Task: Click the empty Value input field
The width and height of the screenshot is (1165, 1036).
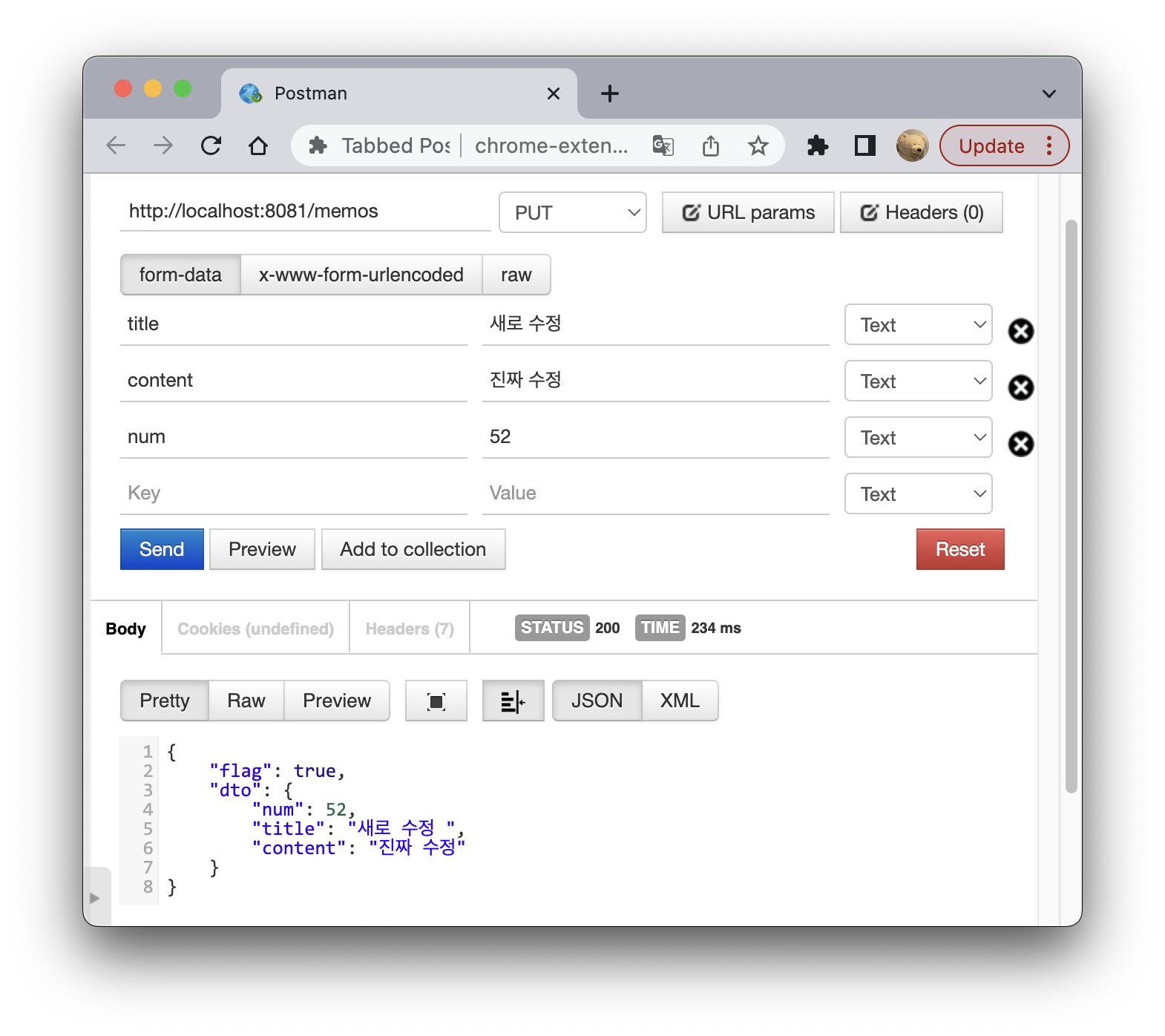Action: (656, 494)
